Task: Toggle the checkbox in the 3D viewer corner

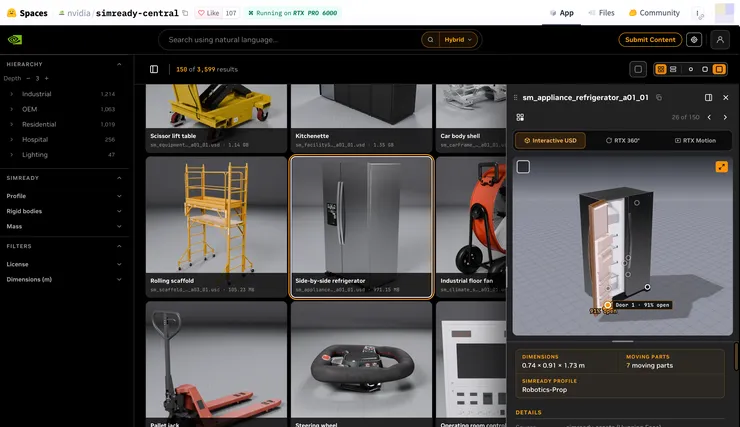Action: tap(523, 167)
